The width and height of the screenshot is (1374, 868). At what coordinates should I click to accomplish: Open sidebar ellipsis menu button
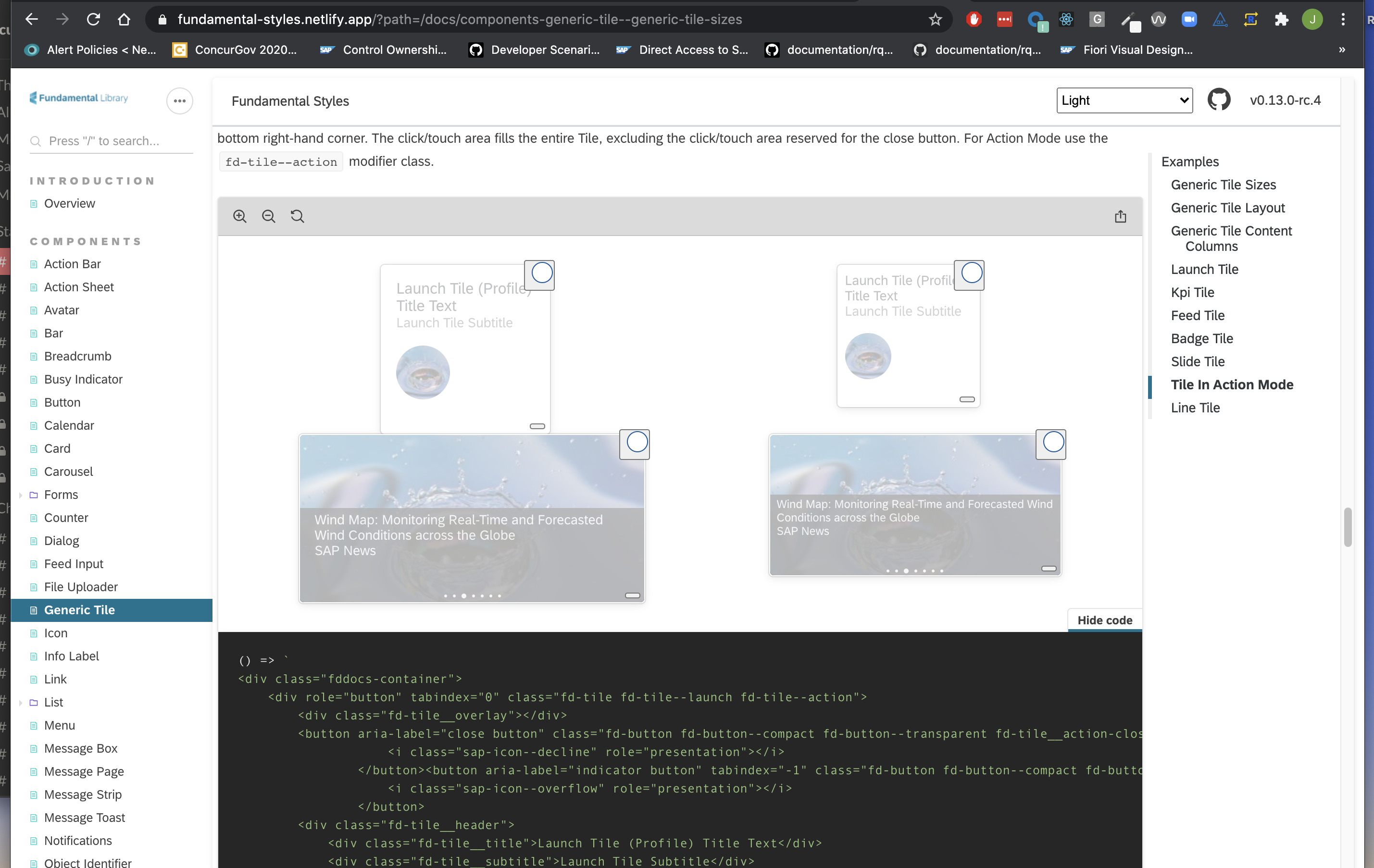coord(179,101)
